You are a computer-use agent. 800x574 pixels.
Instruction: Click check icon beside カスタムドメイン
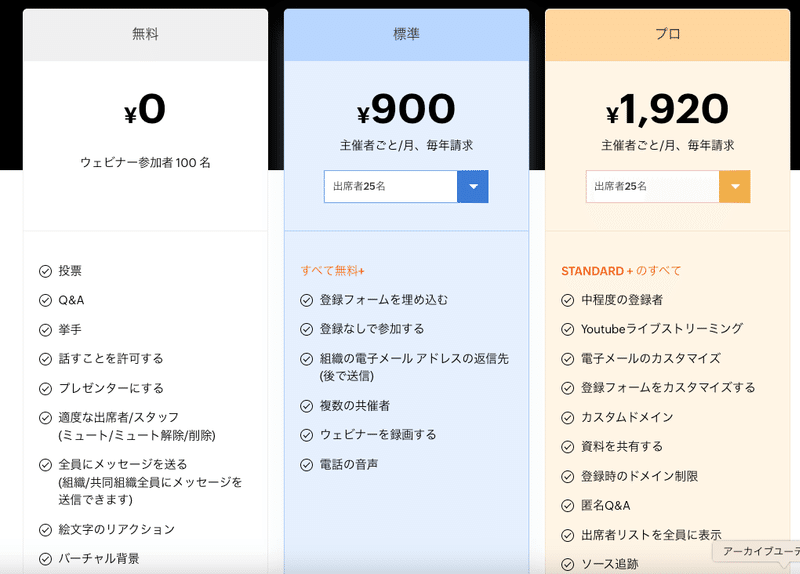point(567,417)
